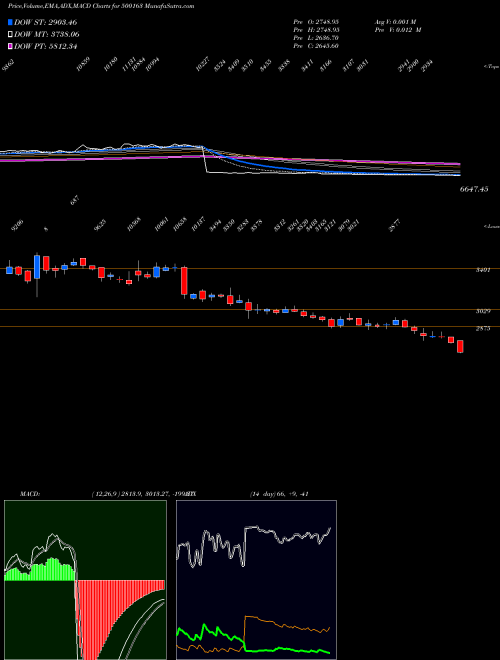
Task: Click the rotated 10137 low price label
Action: tap(198, 225)
